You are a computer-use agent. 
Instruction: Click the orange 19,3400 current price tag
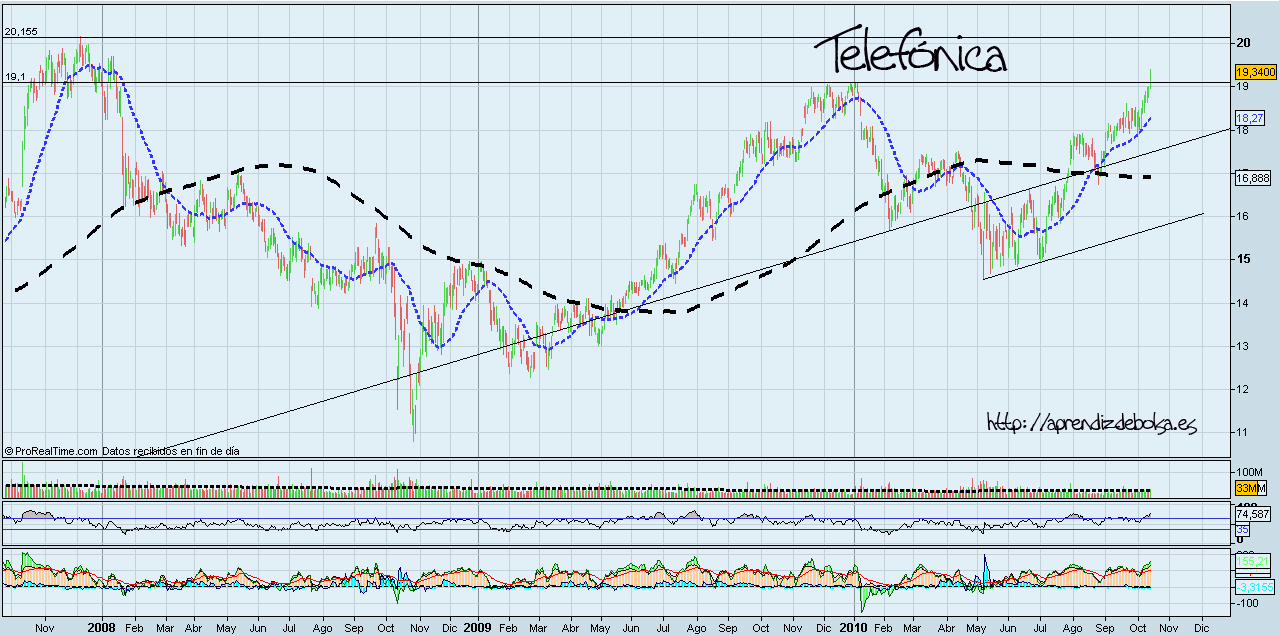pos(1255,72)
